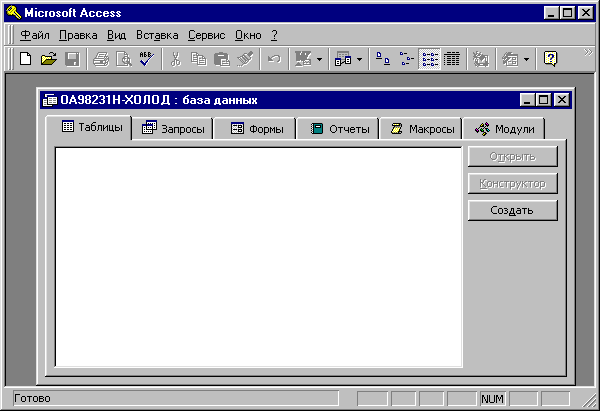This screenshot has height=411, width=600.
Task: Click the database window title bar icon
Action: point(50,100)
